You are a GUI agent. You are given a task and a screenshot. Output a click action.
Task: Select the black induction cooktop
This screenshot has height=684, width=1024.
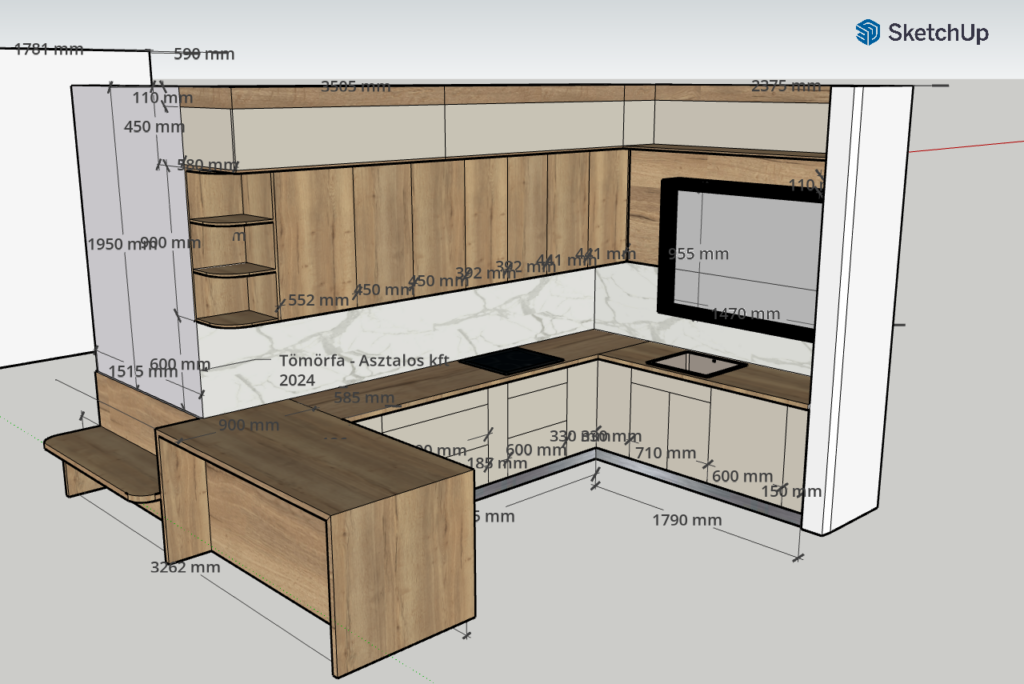[511, 359]
